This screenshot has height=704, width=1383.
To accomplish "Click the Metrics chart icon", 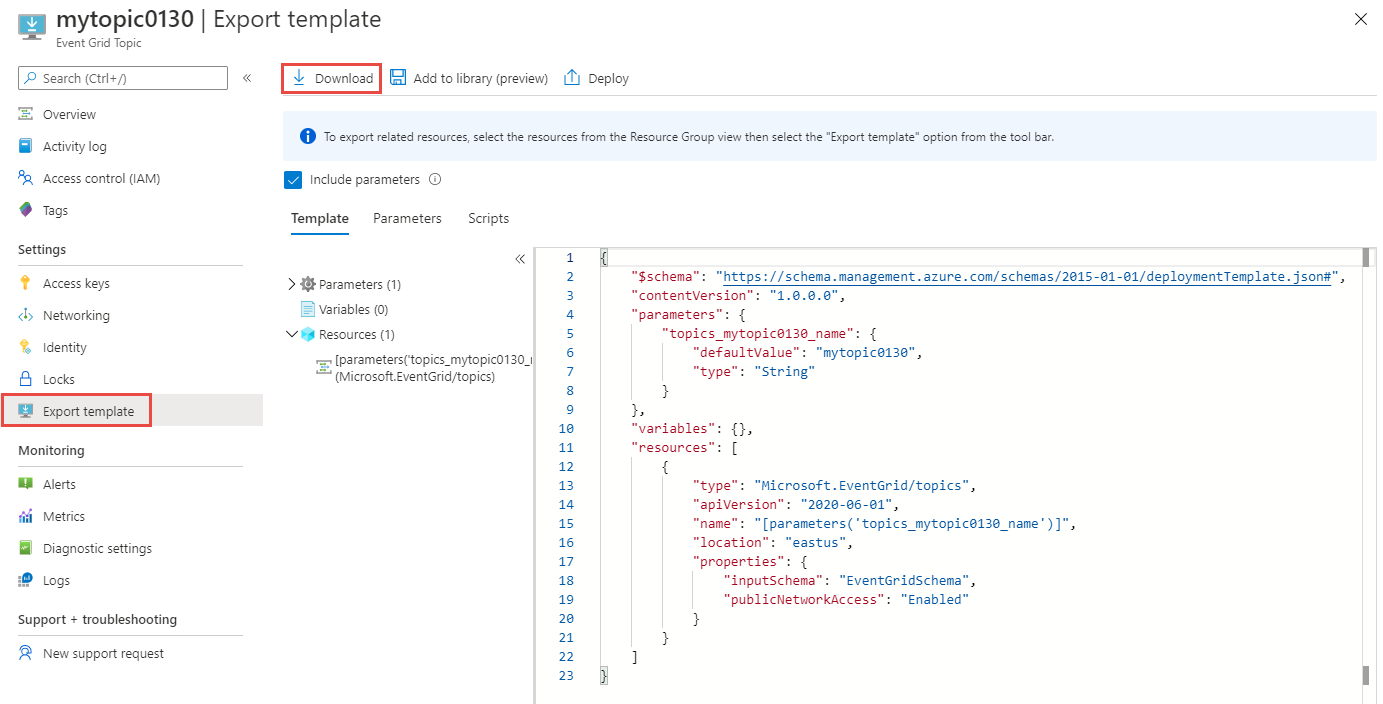I will pyautogui.click(x=26, y=516).
